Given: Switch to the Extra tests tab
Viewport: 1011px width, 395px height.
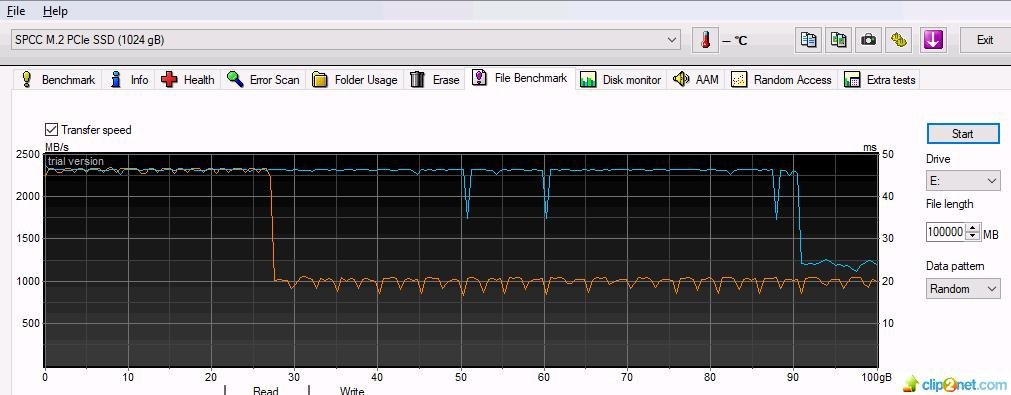Looking at the screenshot, I should (x=879, y=80).
